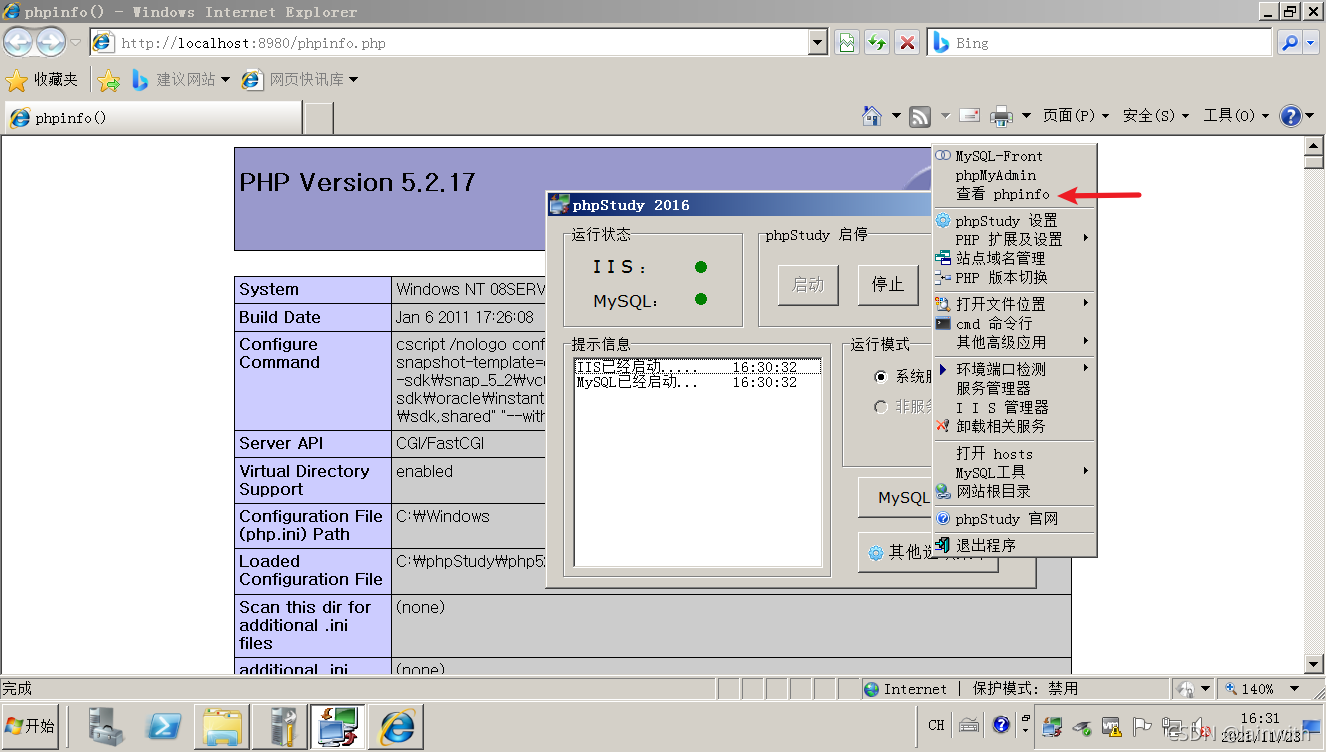Click the Internet Explorer taskbar icon
The image size is (1326, 752).
397,727
